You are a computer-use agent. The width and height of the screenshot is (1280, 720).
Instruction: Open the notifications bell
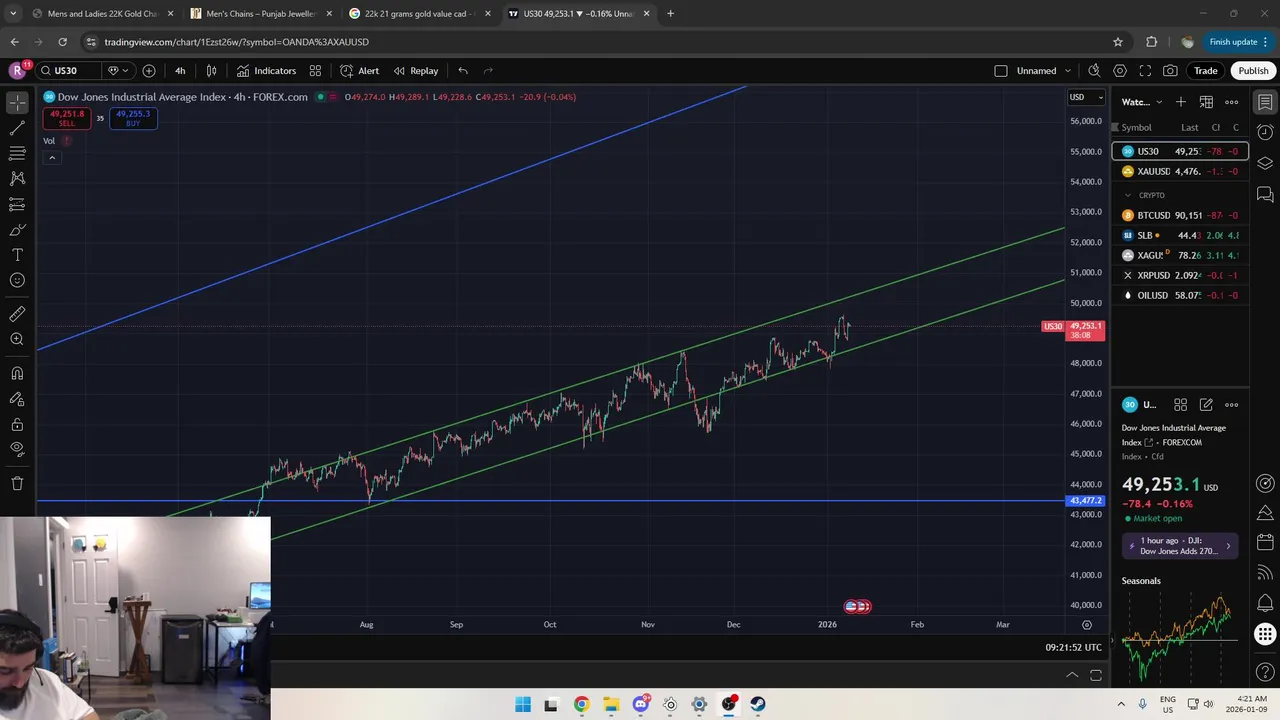(x=1265, y=603)
